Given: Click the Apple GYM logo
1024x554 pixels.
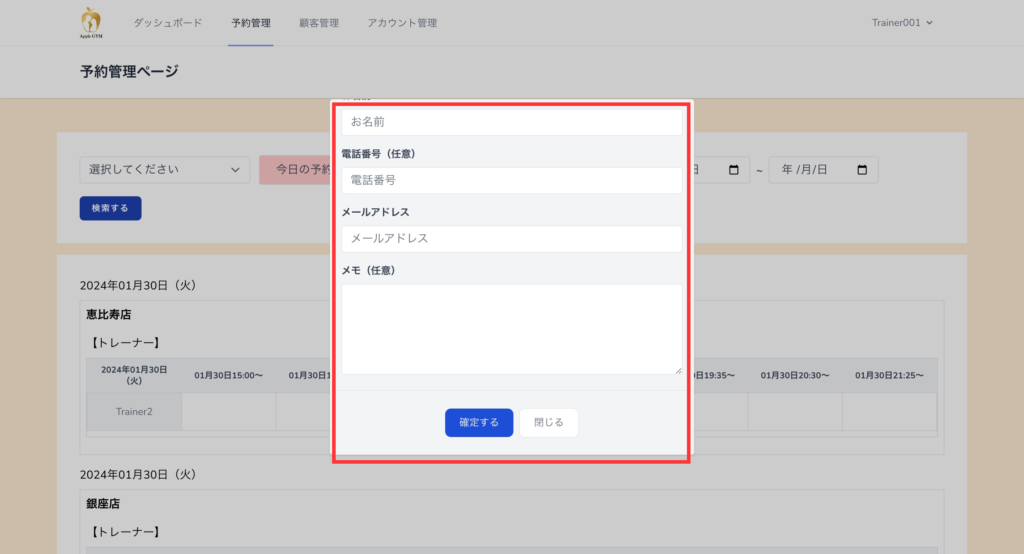Looking at the screenshot, I should [91, 22].
